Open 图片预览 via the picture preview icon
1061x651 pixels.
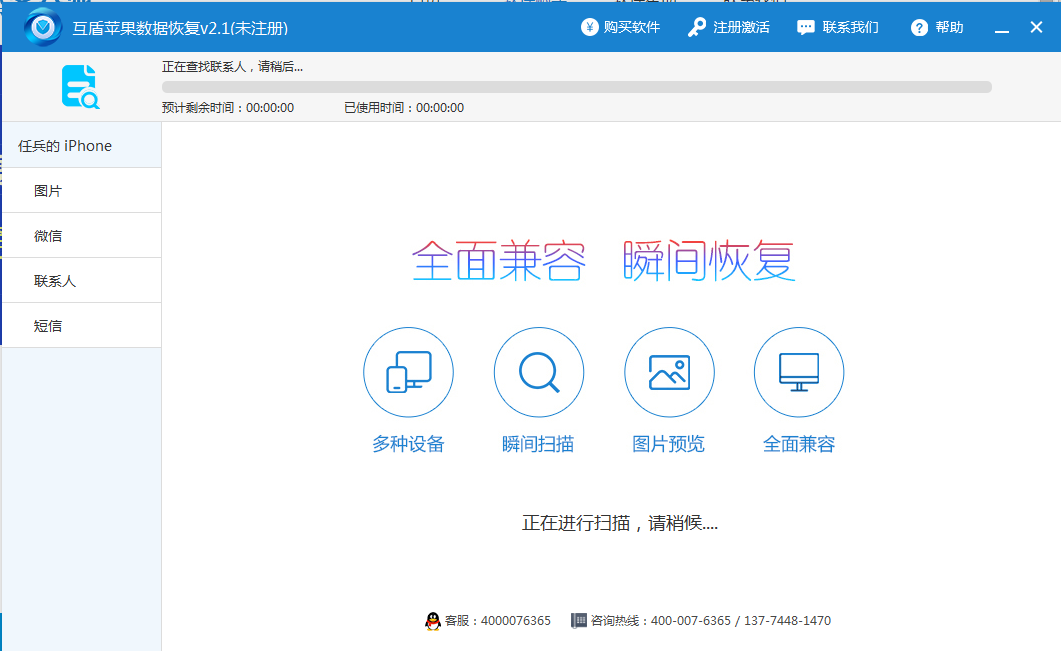pos(669,371)
